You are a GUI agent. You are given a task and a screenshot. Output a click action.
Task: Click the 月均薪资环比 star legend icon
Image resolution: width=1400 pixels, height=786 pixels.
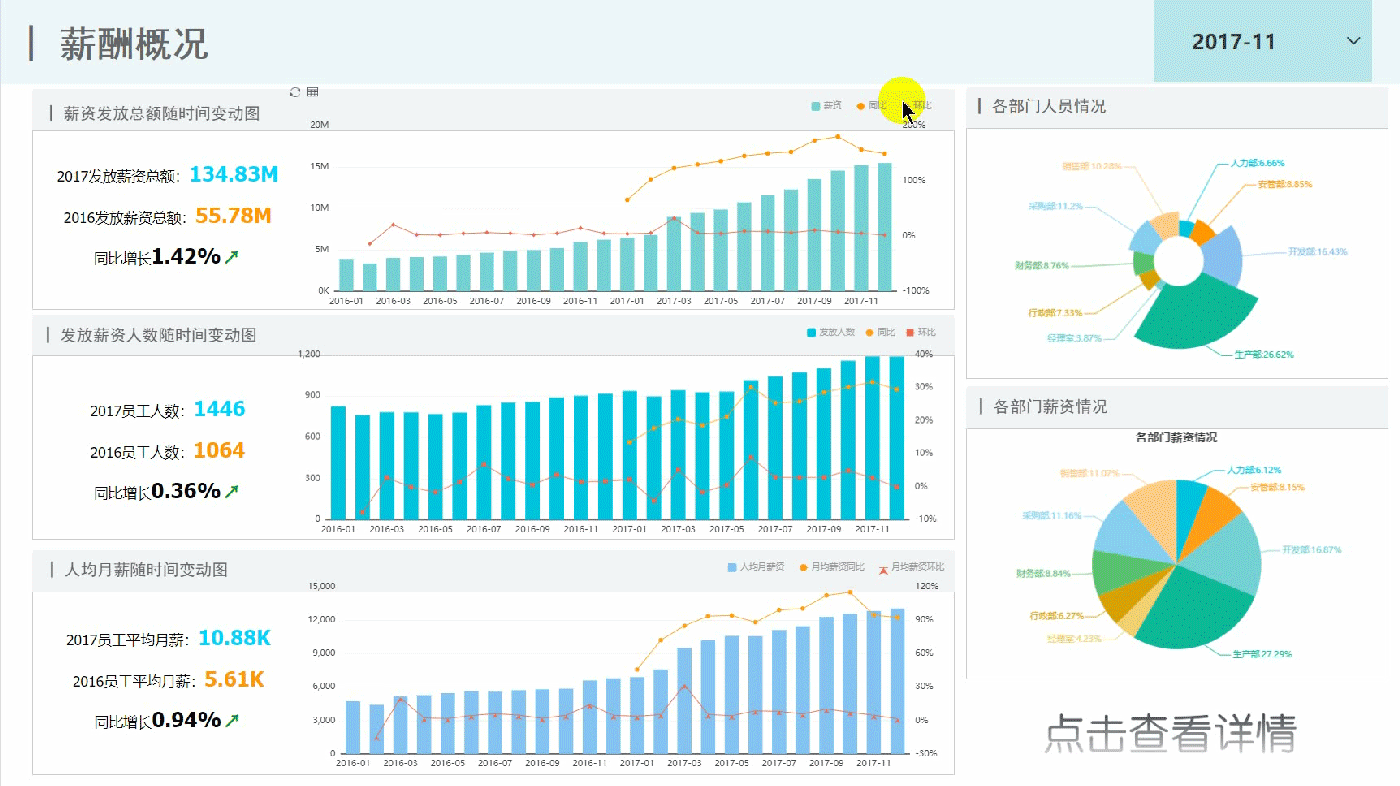tap(883, 568)
